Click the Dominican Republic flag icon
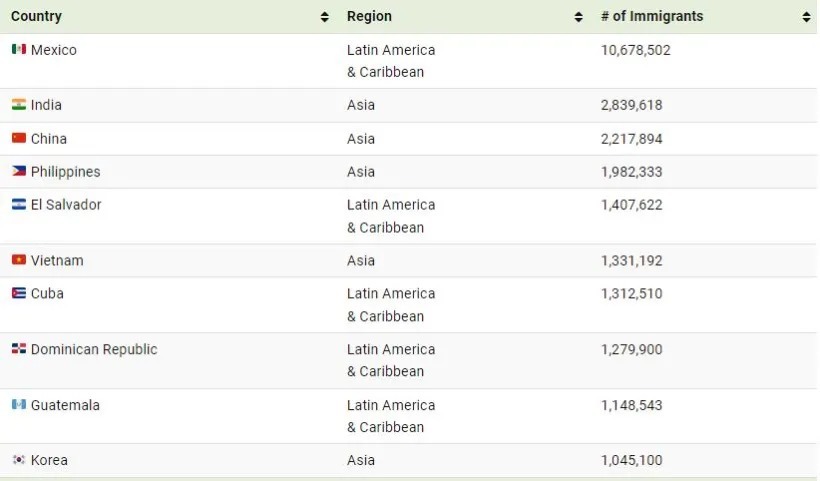The height and width of the screenshot is (481, 820). (19, 349)
